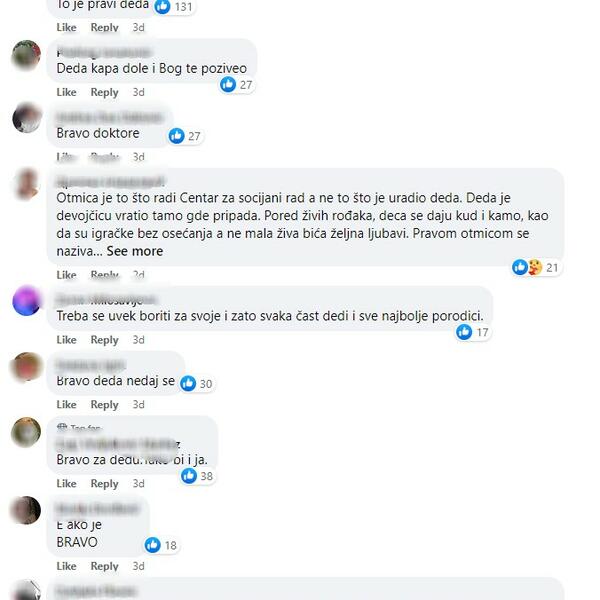Image resolution: width=600 pixels, height=600 pixels.
Task: Like the 'Treba se uvek boriti' comment
Action: coord(67,340)
